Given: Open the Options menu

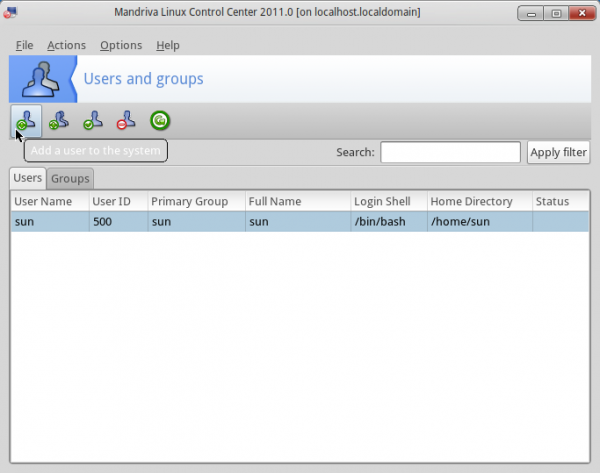Looking at the screenshot, I should [121, 45].
